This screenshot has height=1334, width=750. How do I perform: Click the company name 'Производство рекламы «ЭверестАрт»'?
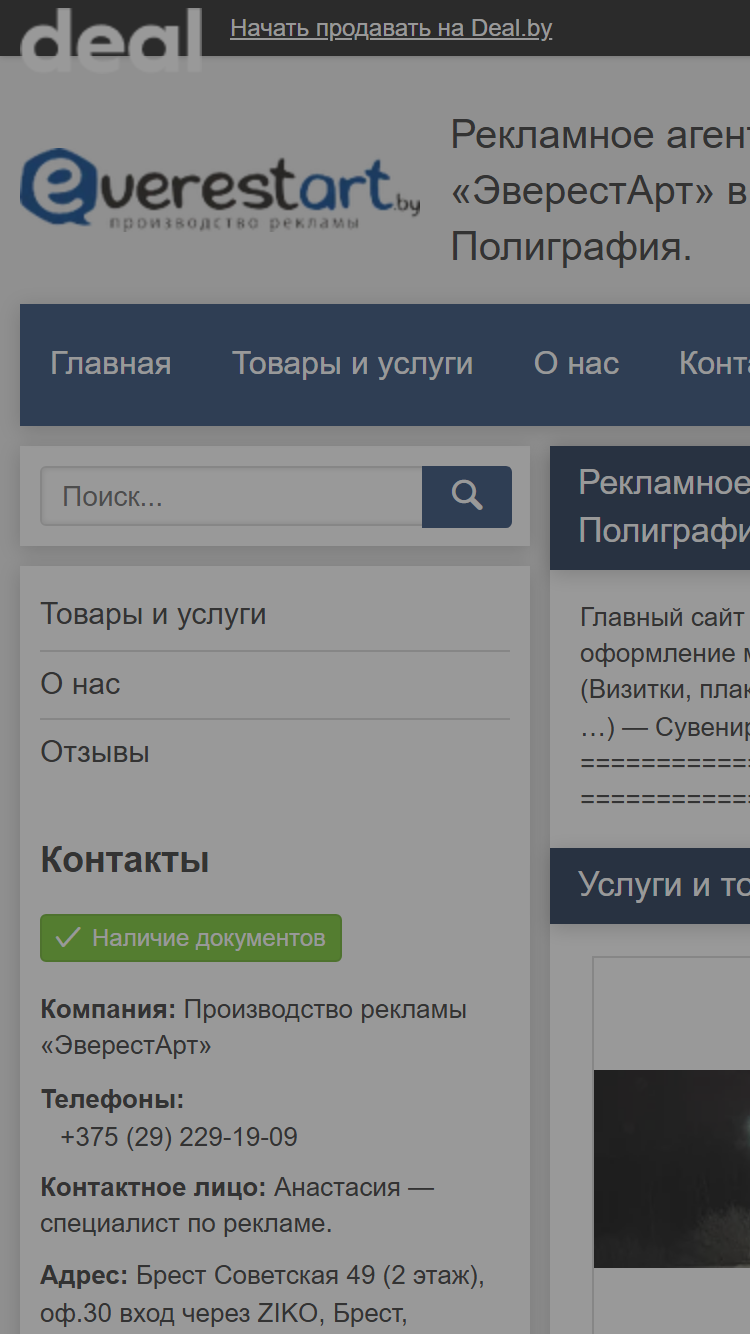point(253,1028)
